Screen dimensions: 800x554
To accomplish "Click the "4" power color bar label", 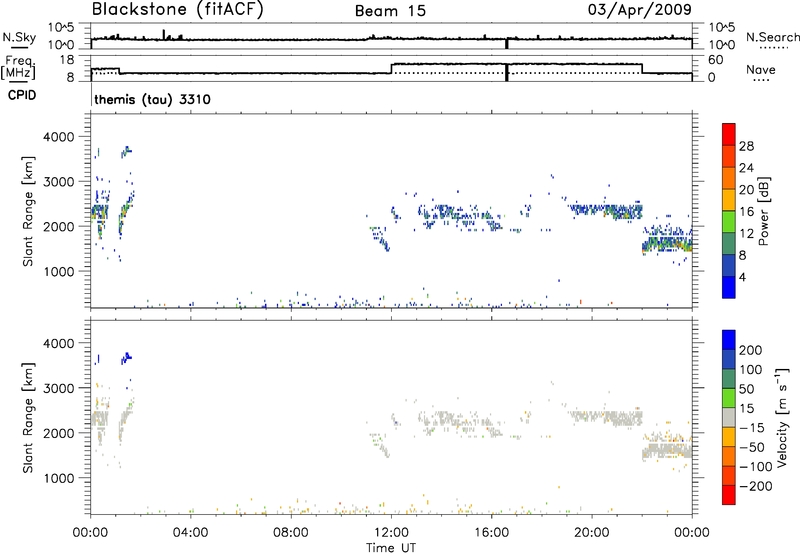I will point(743,277).
